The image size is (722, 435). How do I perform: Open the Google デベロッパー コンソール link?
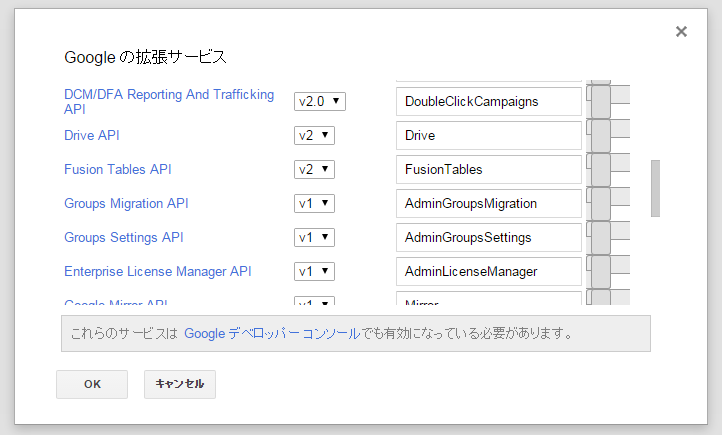click(x=272, y=333)
